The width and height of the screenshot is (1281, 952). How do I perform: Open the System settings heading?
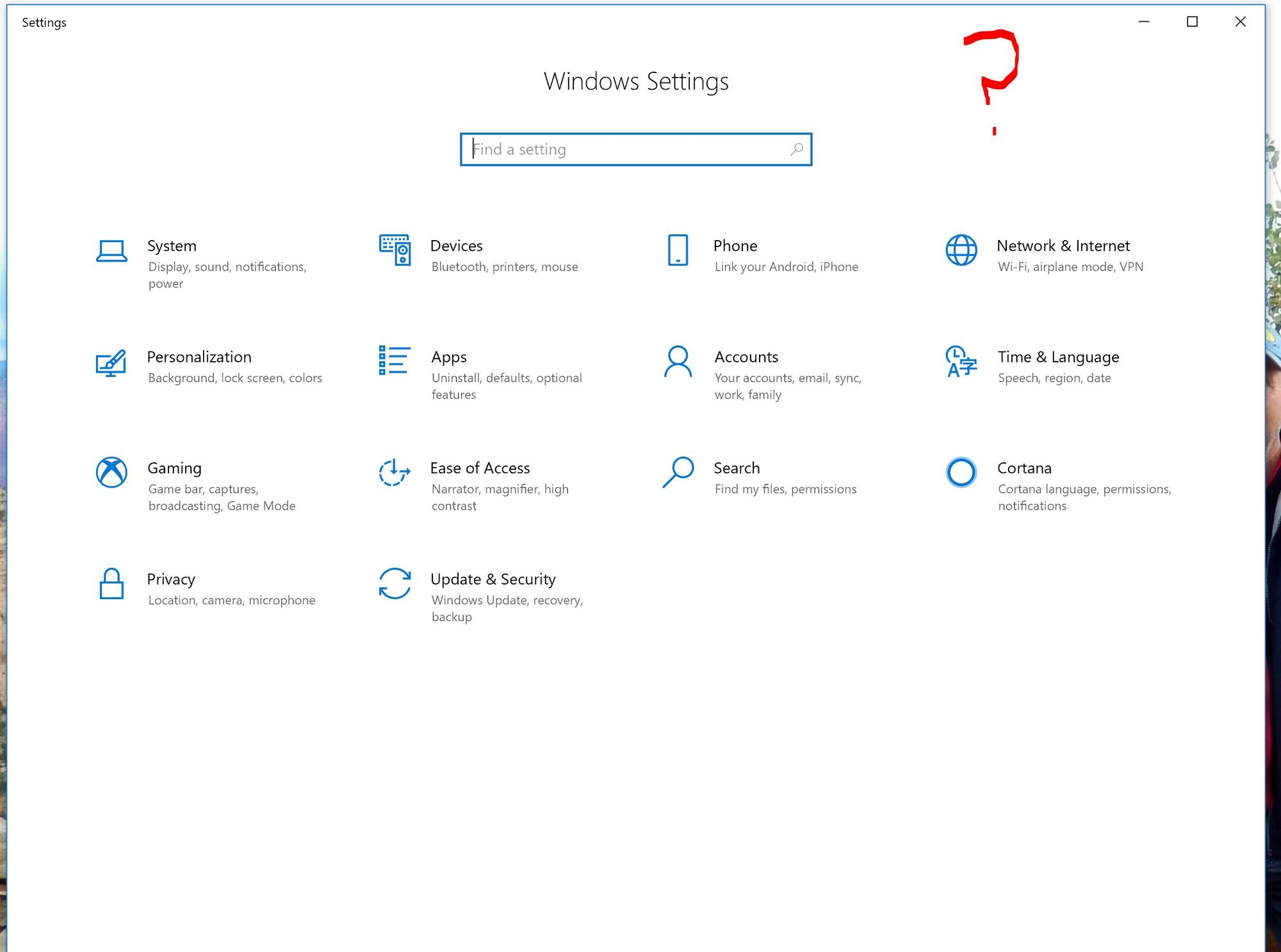click(172, 246)
